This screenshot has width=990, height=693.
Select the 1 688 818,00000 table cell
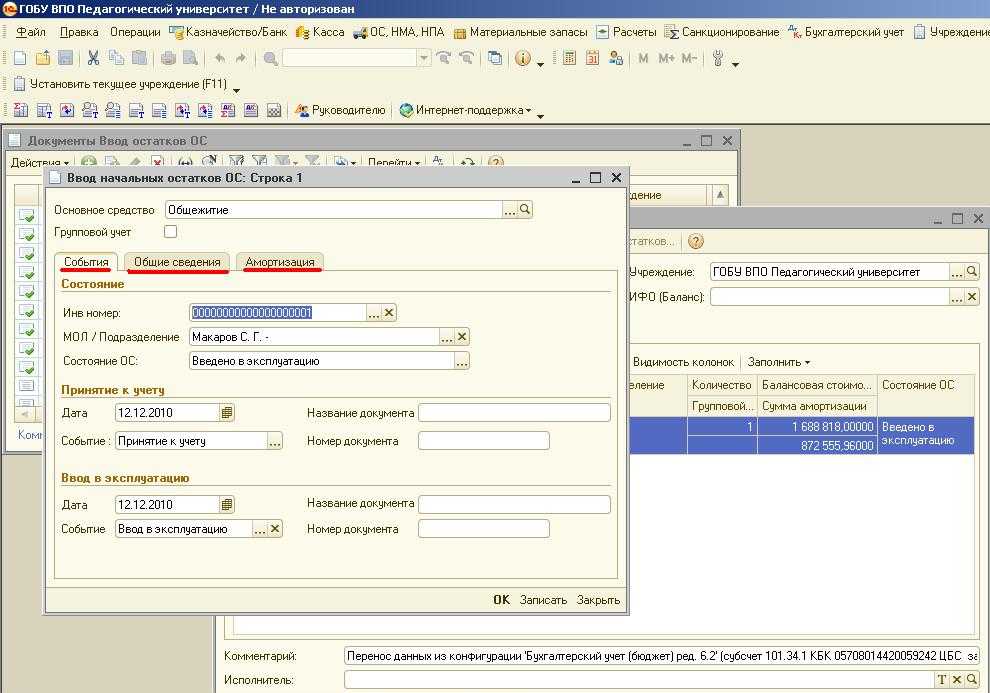point(817,427)
